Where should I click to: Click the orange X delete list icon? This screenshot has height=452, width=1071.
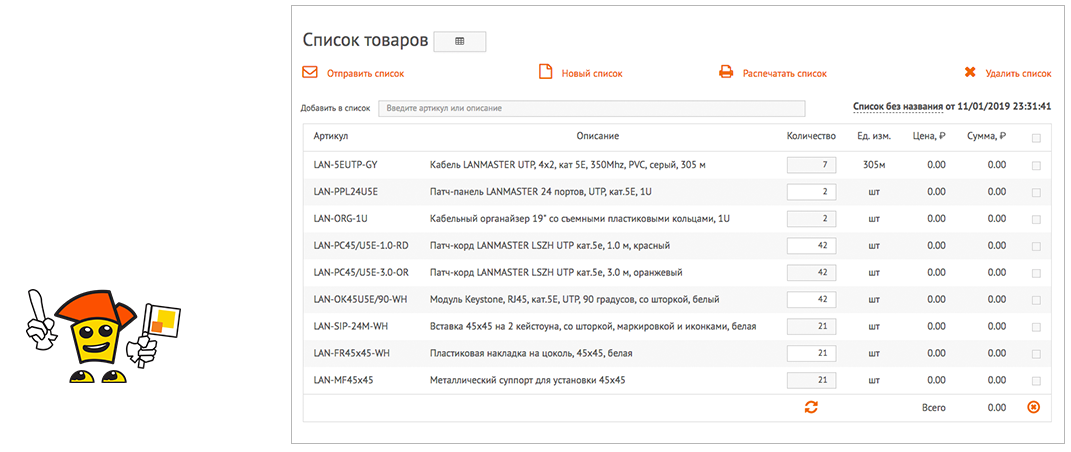[969, 73]
